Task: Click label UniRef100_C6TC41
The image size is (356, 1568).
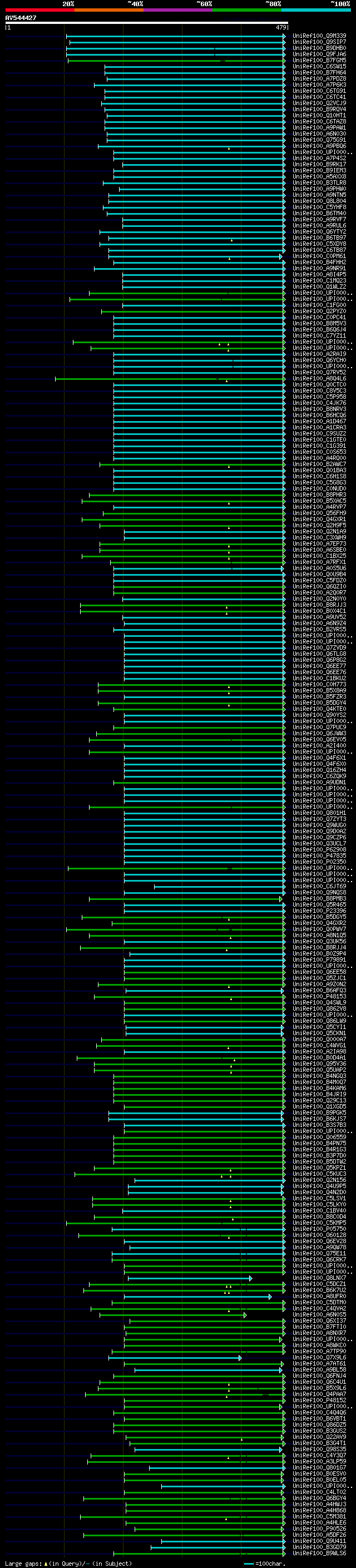Action: click(319, 97)
